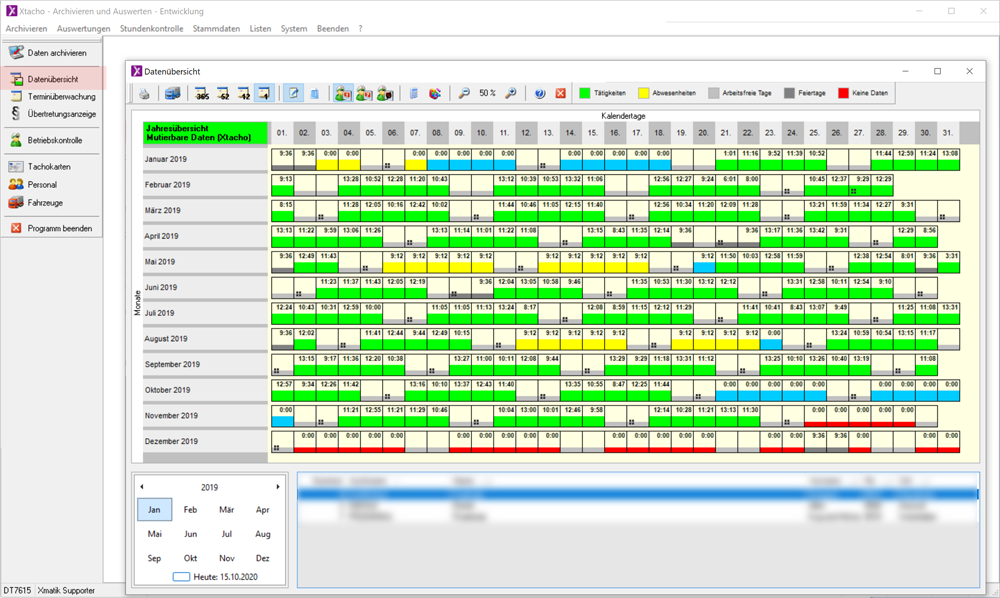This screenshot has width=1000, height=598.
Task: Select the 365-day year view icon
Action: pyautogui.click(x=201, y=93)
